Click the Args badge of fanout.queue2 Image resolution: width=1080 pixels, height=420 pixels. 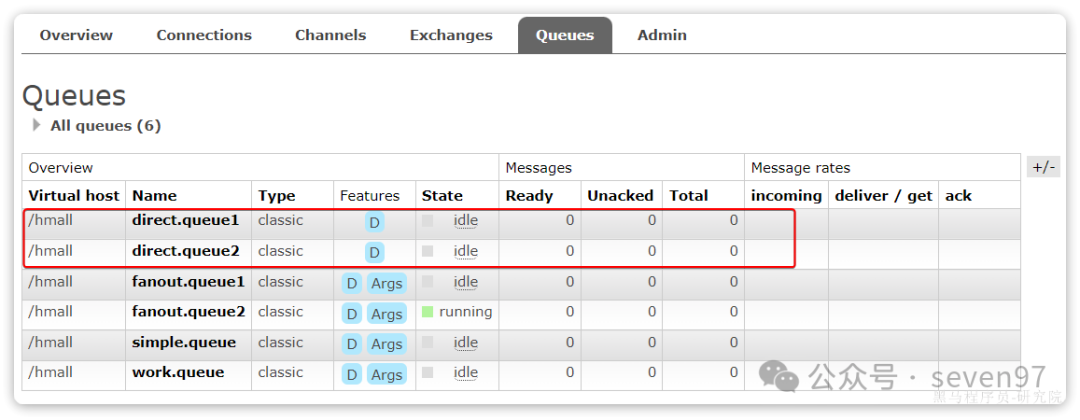click(x=386, y=313)
